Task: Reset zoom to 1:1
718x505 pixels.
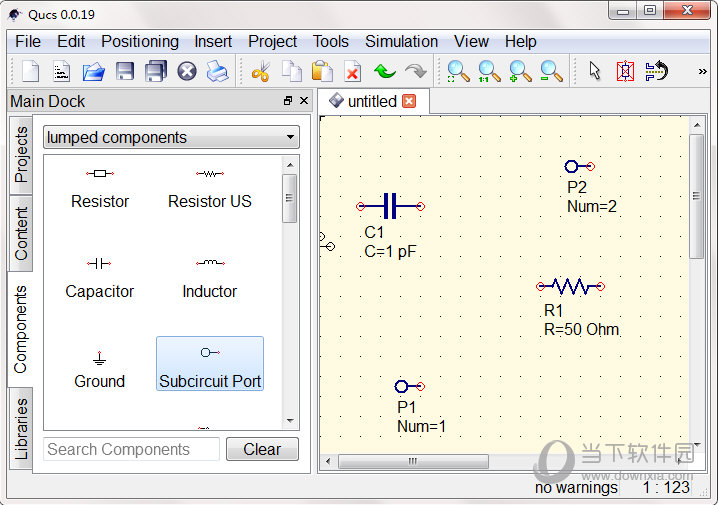Action: point(489,71)
